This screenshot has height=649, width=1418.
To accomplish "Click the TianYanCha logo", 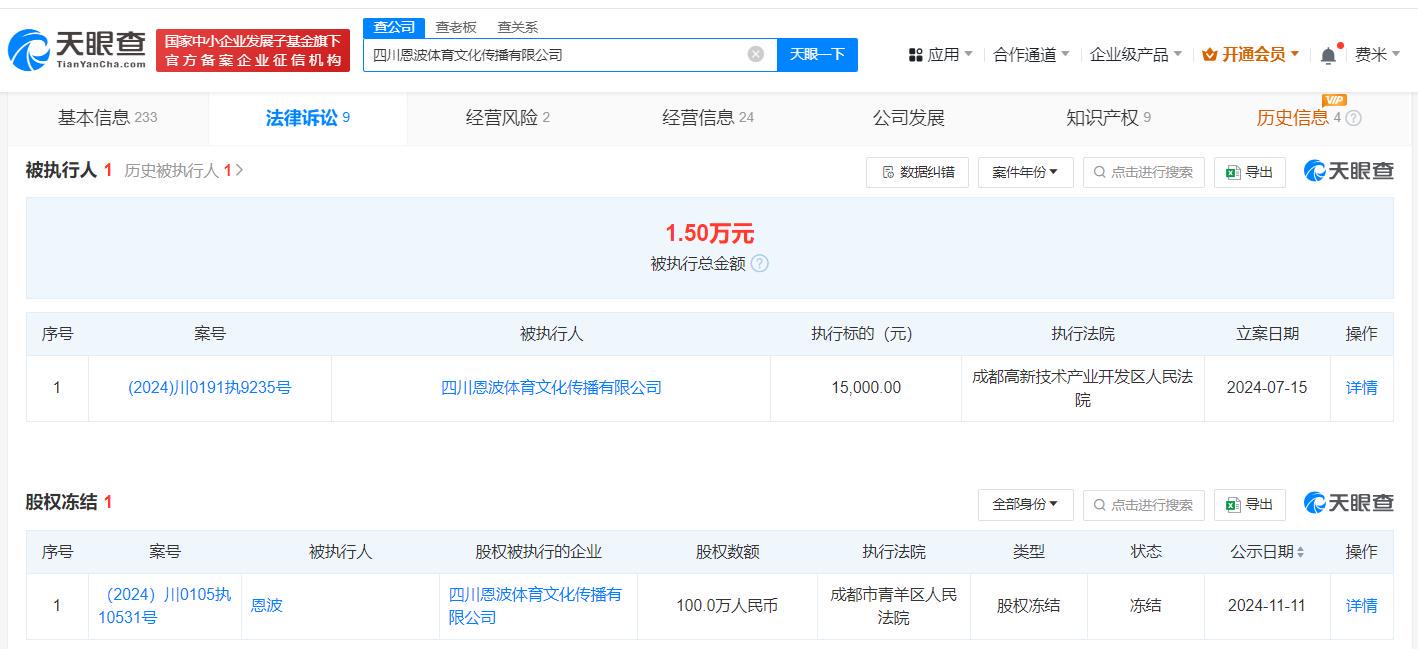I will (77, 50).
